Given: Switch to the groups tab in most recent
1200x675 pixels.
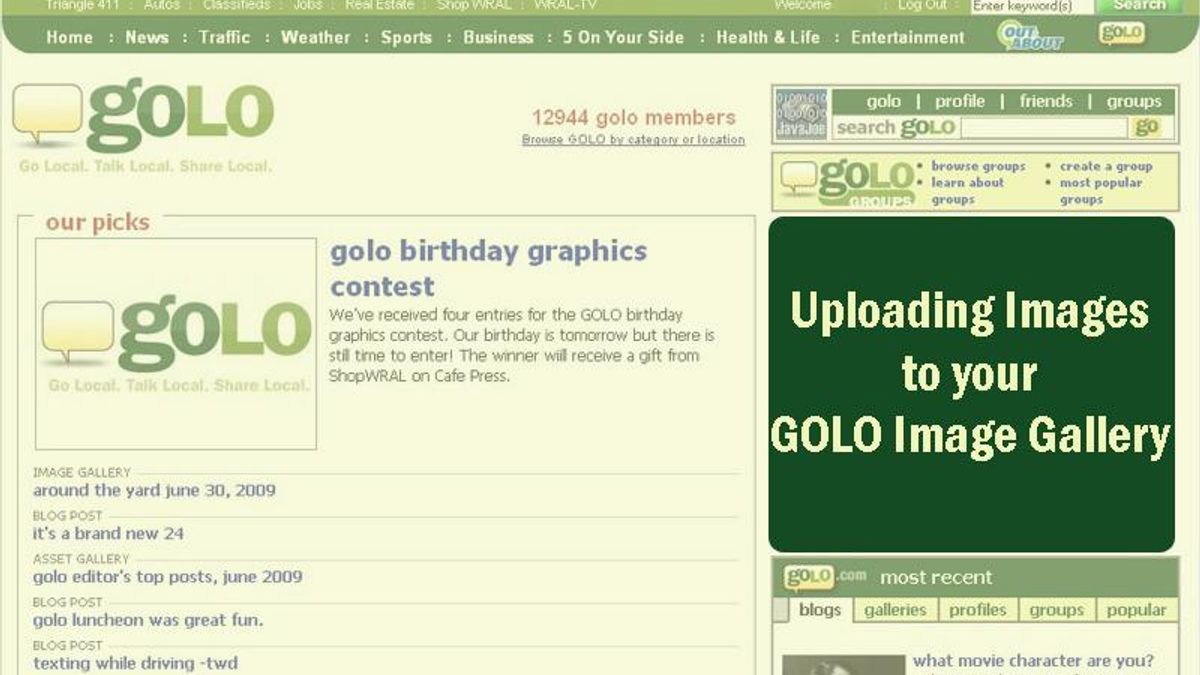Looking at the screenshot, I should coord(1056,610).
